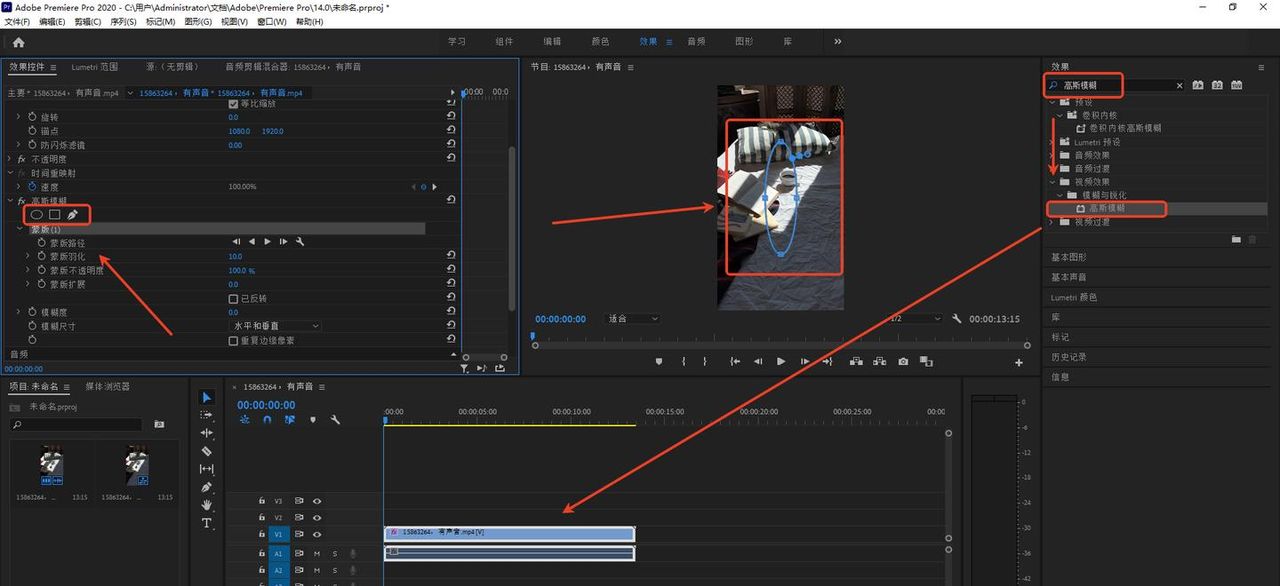Screen dimensions: 1280x586
Task: Open the 基本图形 panel
Action: pyautogui.click(x=1068, y=257)
